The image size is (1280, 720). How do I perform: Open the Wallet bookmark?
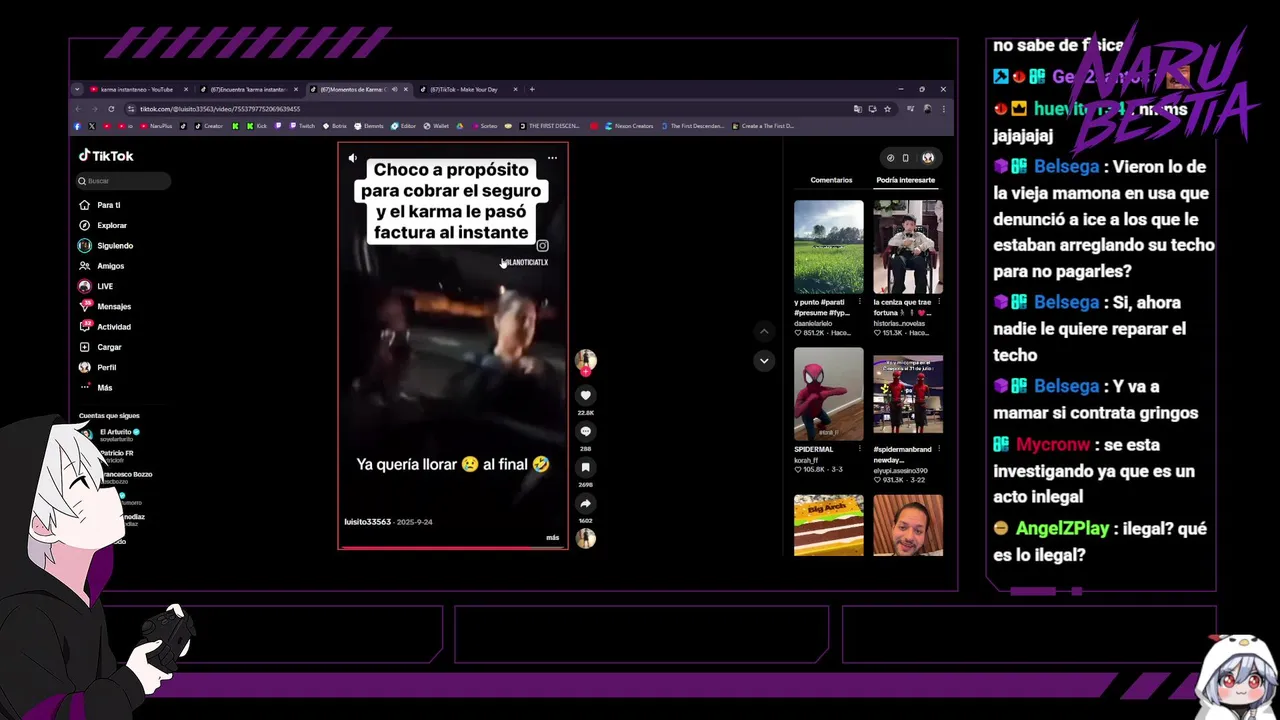coord(436,126)
